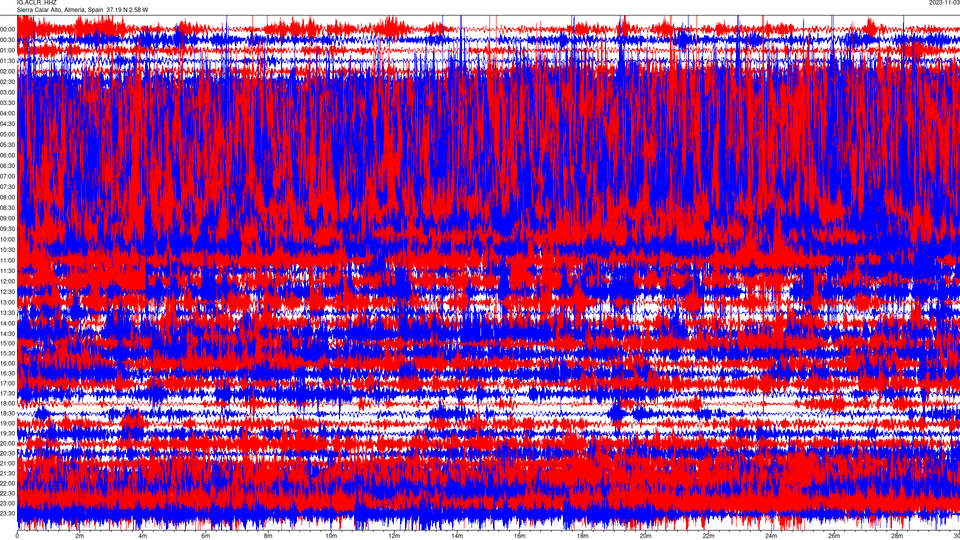Viewport: 960px width, 540px height.
Task: Click the 14m tick label on bottom axis
Action: (x=457, y=536)
